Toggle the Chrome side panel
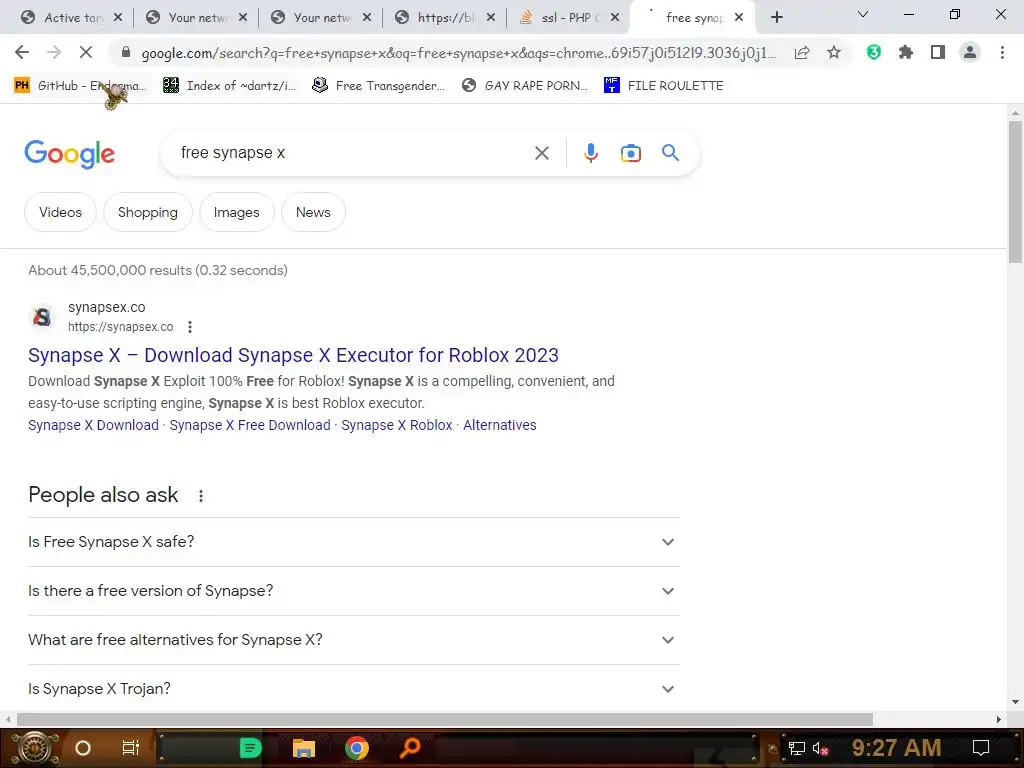Image resolution: width=1024 pixels, height=768 pixels. click(x=938, y=52)
